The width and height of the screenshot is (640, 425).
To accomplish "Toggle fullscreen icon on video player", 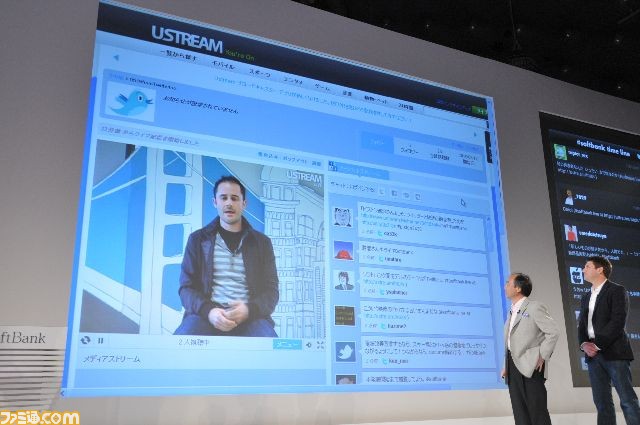I will (x=320, y=345).
